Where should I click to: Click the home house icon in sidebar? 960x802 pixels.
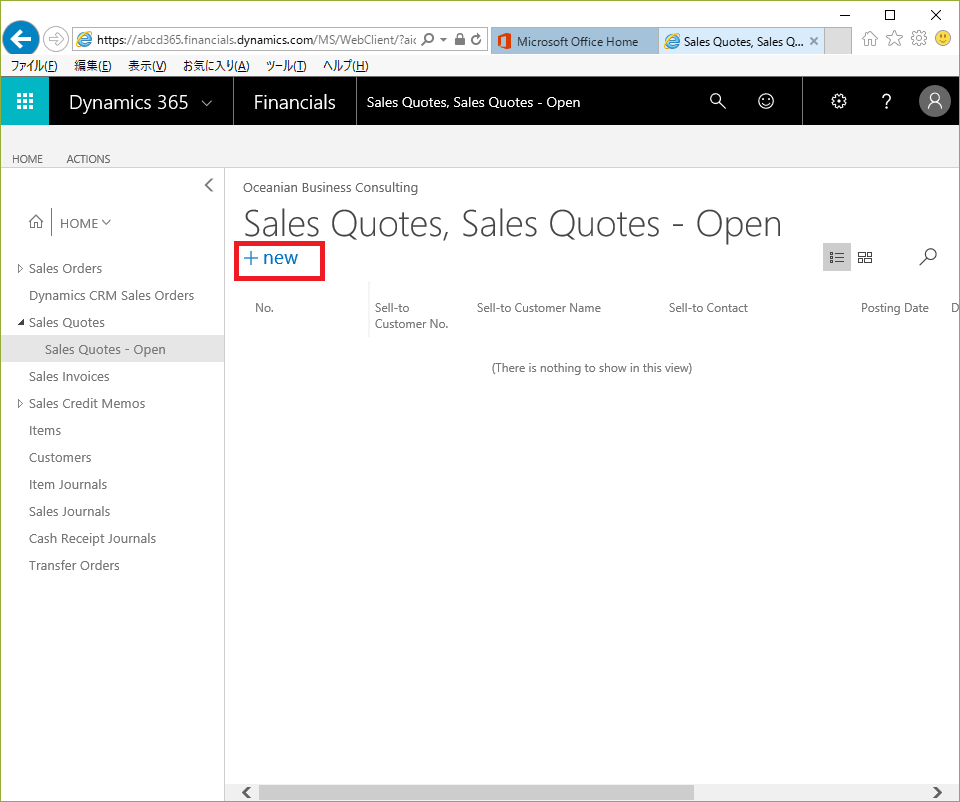[36, 222]
